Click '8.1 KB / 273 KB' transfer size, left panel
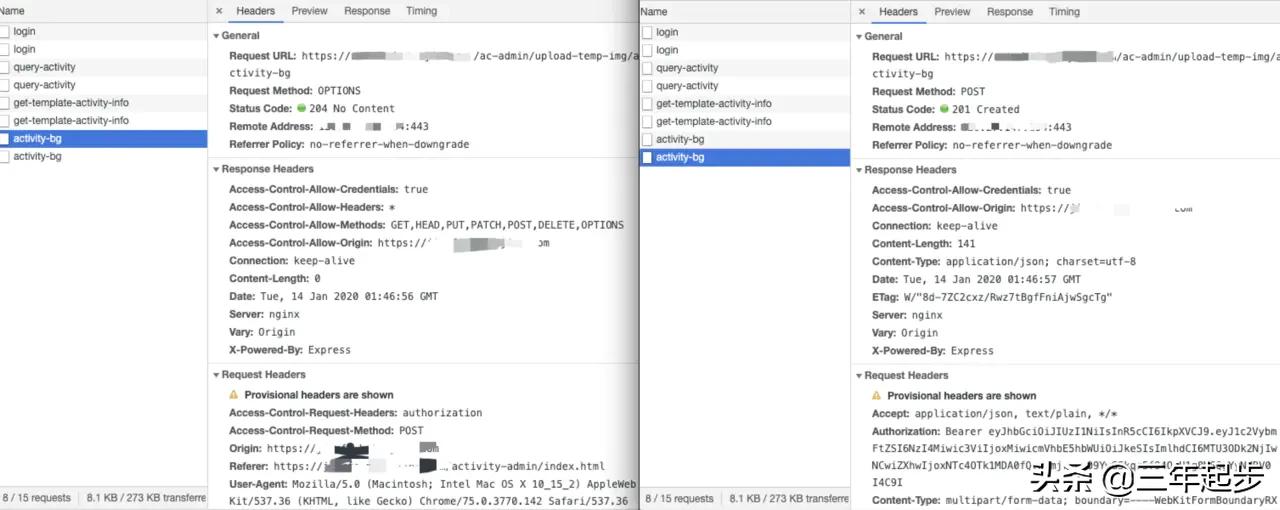Image resolution: width=1280 pixels, height=510 pixels. [x=146, y=497]
